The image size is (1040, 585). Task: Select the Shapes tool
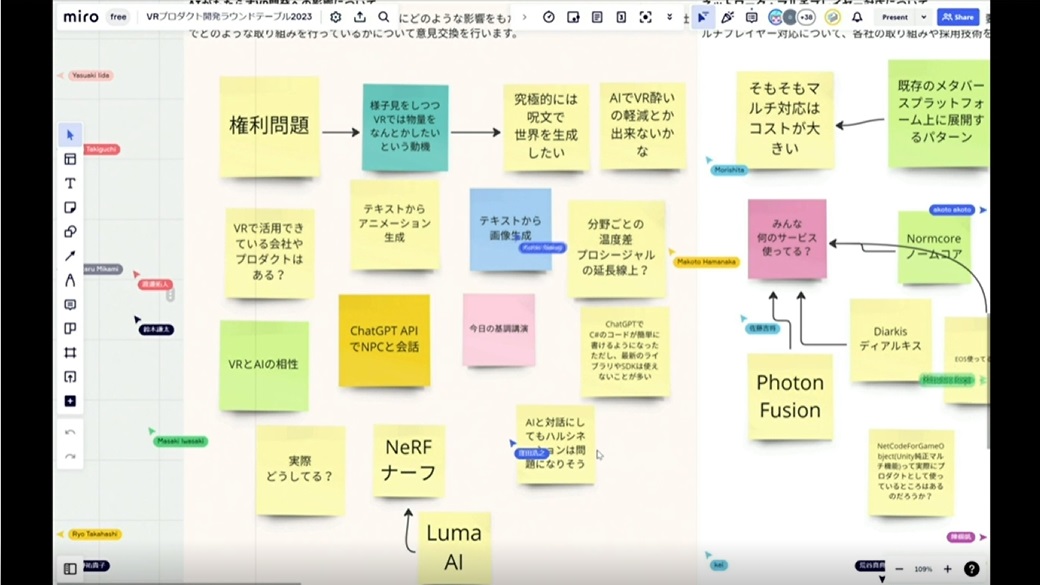[70, 232]
